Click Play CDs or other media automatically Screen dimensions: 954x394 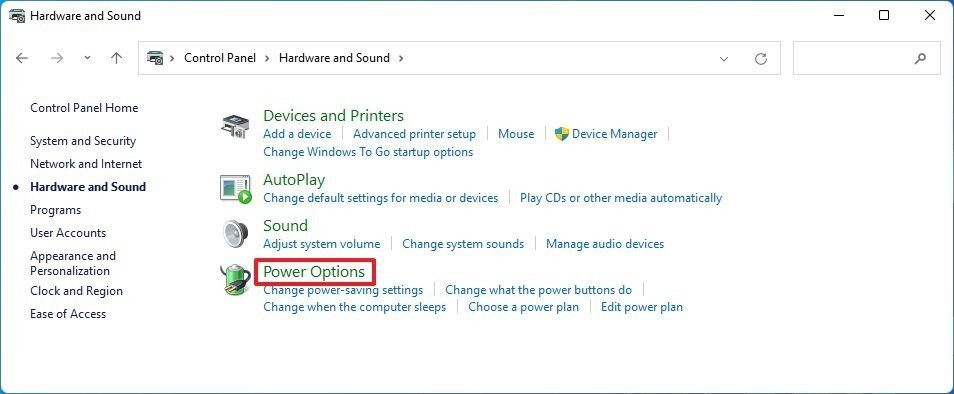point(621,198)
